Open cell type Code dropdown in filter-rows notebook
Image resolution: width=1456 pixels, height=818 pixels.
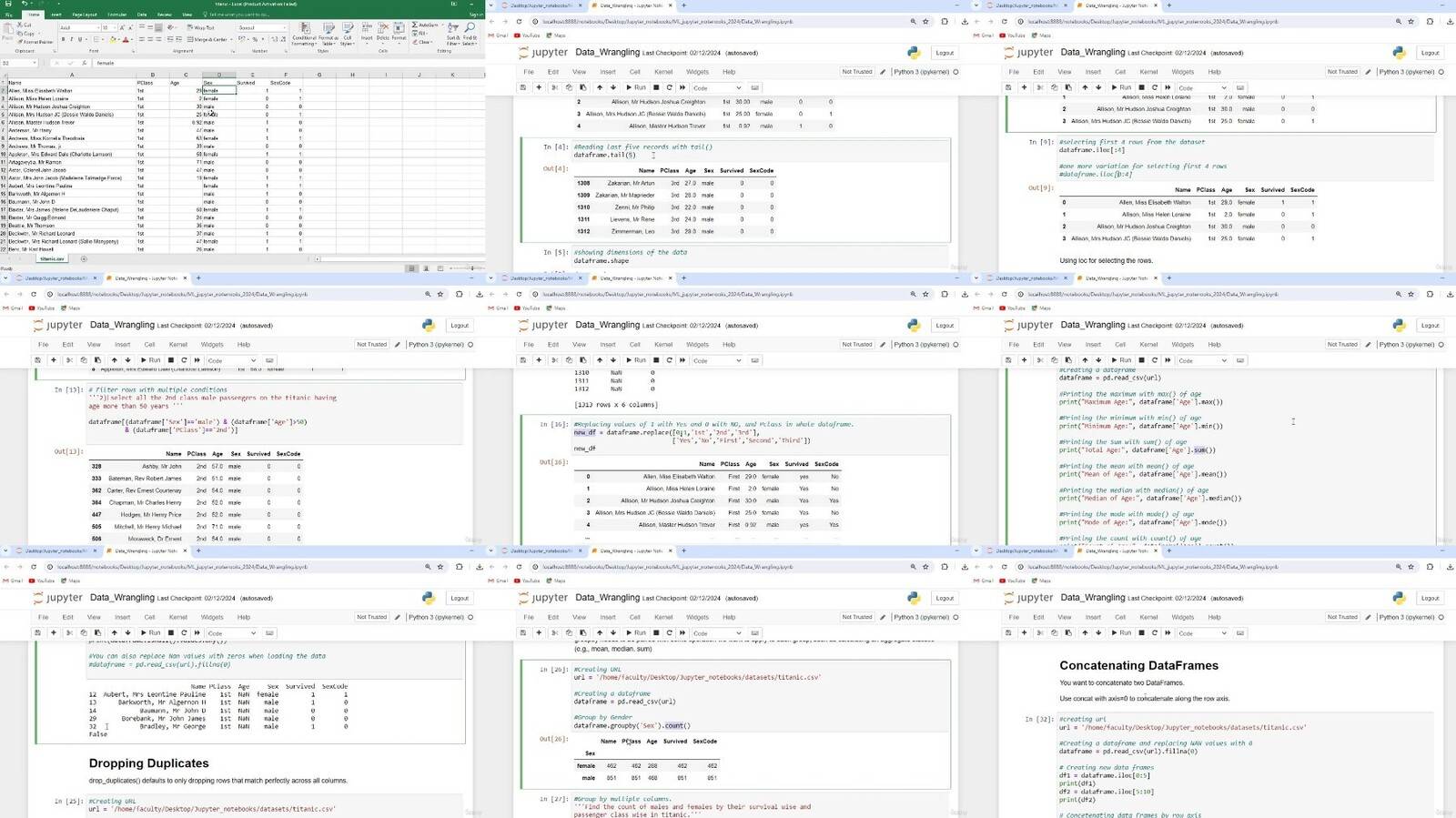click(x=231, y=361)
